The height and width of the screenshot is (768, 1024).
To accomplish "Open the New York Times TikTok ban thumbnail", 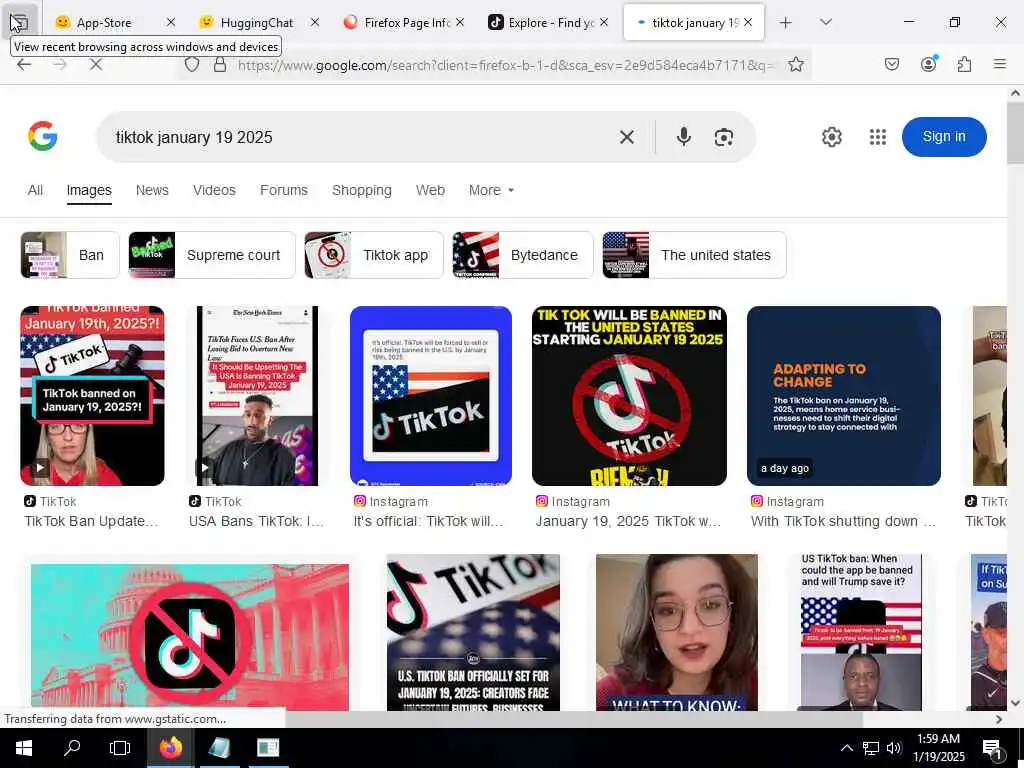I will click(257, 396).
